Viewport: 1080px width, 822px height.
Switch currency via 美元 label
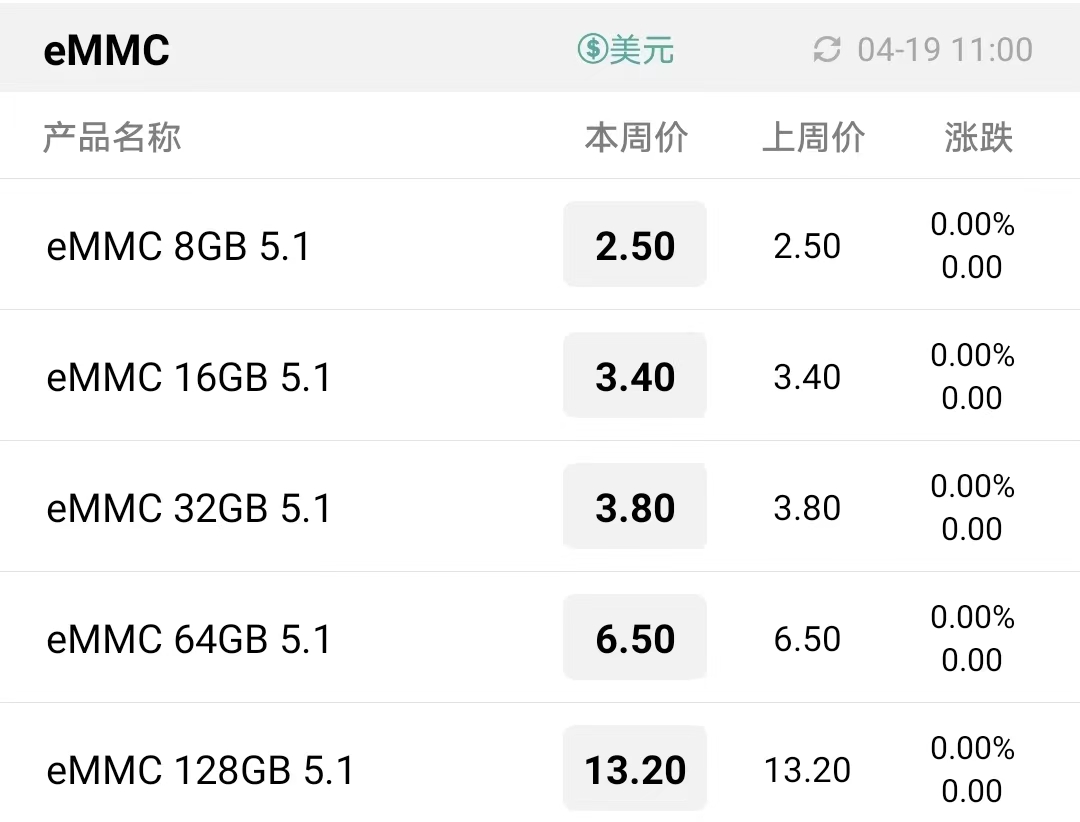click(642, 50)
